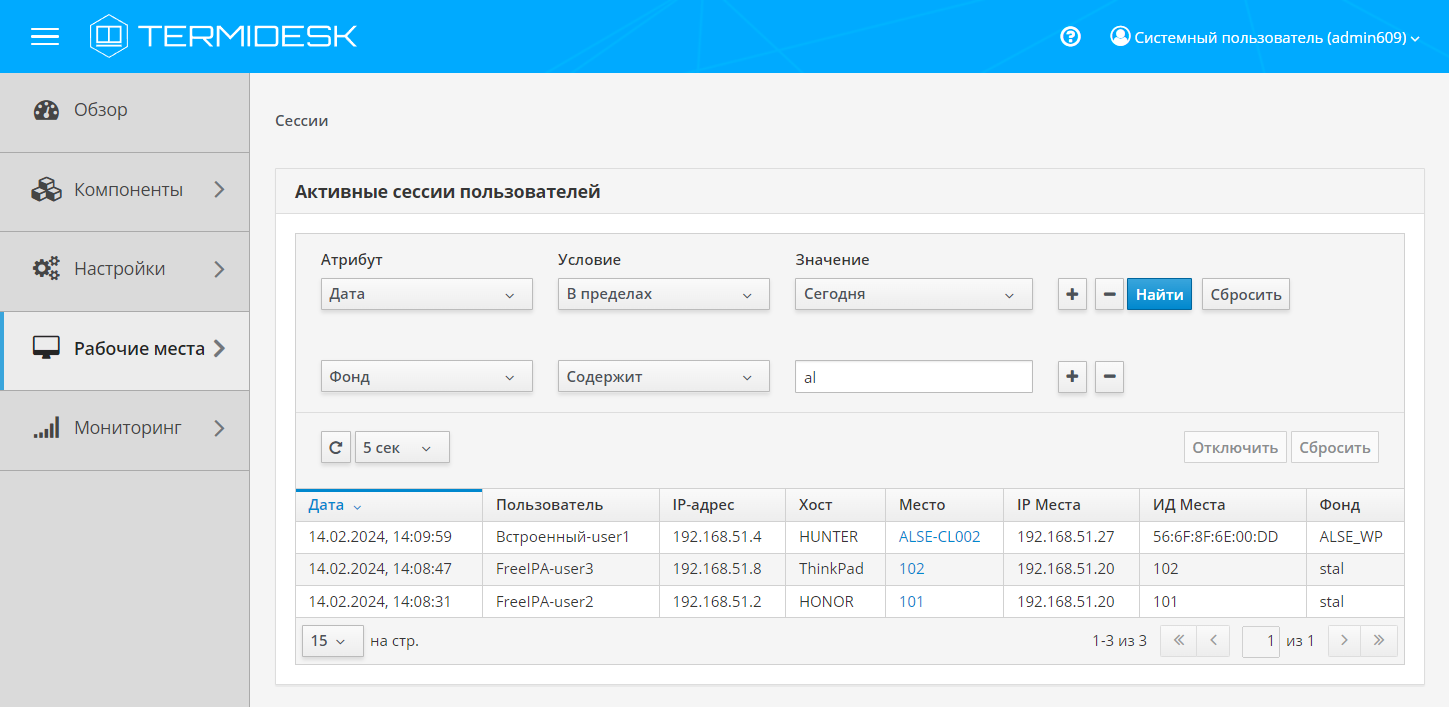Change the 5 сек refresh interval

402,448
